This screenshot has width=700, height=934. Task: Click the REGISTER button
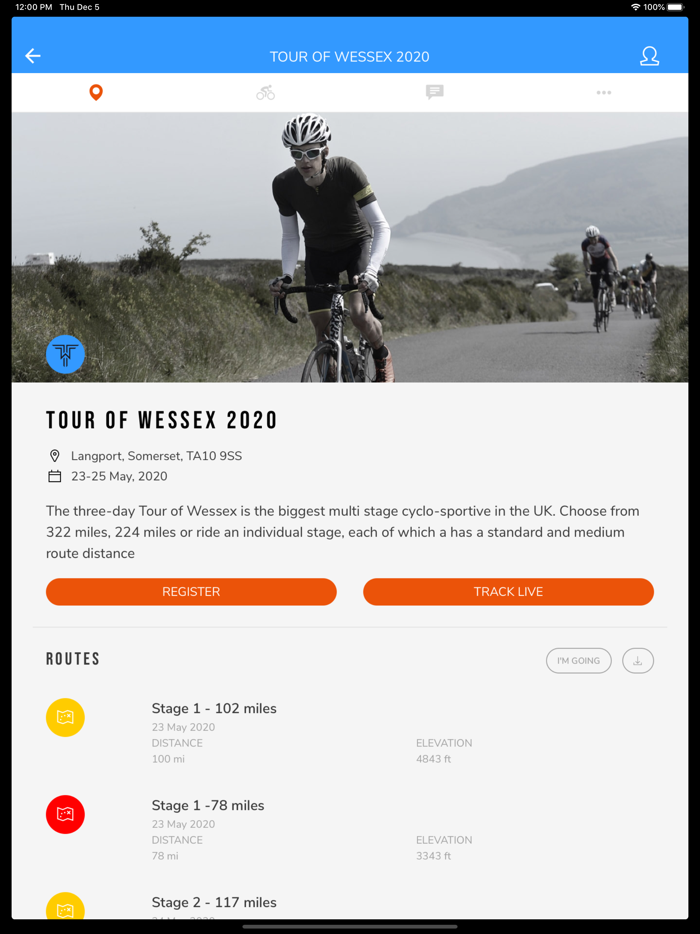tap(191, 591)
